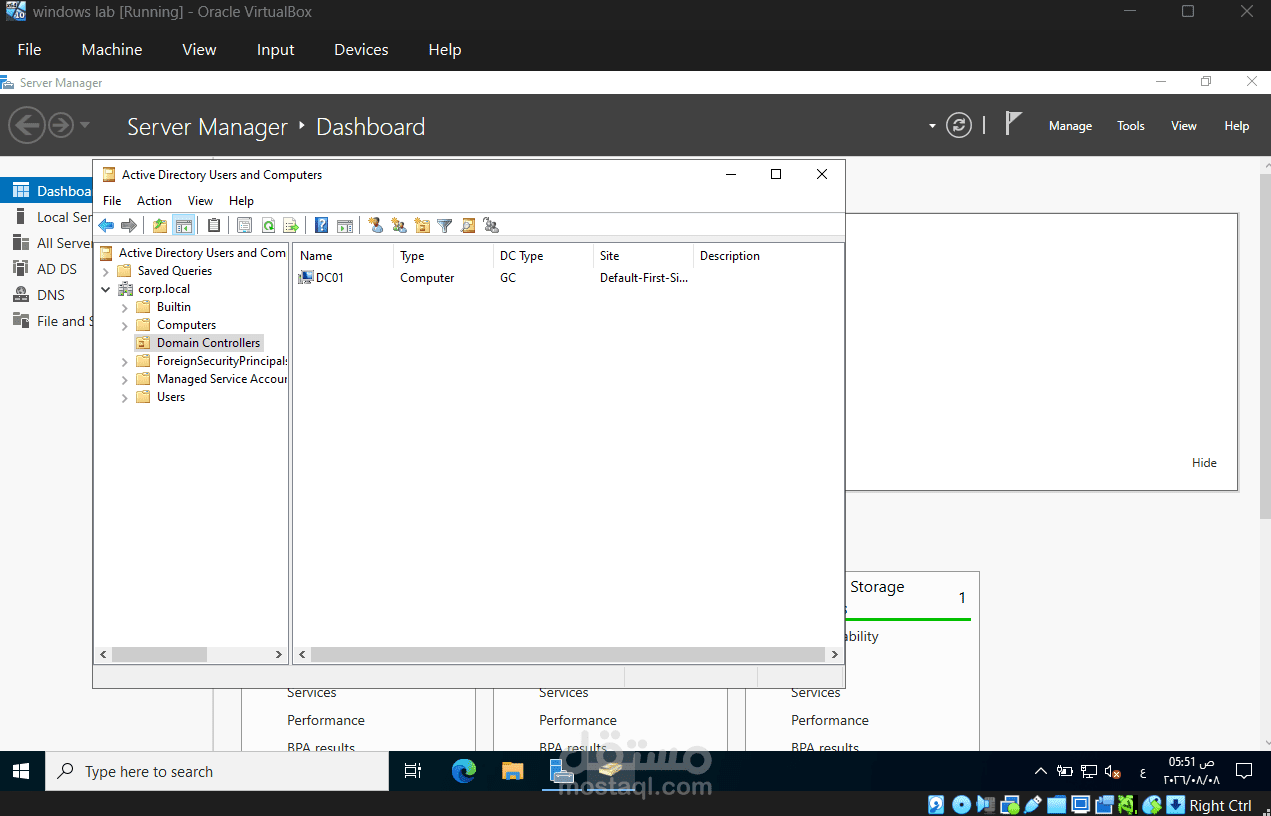The image size is (1271, 816).
Task: Select corp.local in the tree
Action: pyautogui.click(x=163, y=289)
